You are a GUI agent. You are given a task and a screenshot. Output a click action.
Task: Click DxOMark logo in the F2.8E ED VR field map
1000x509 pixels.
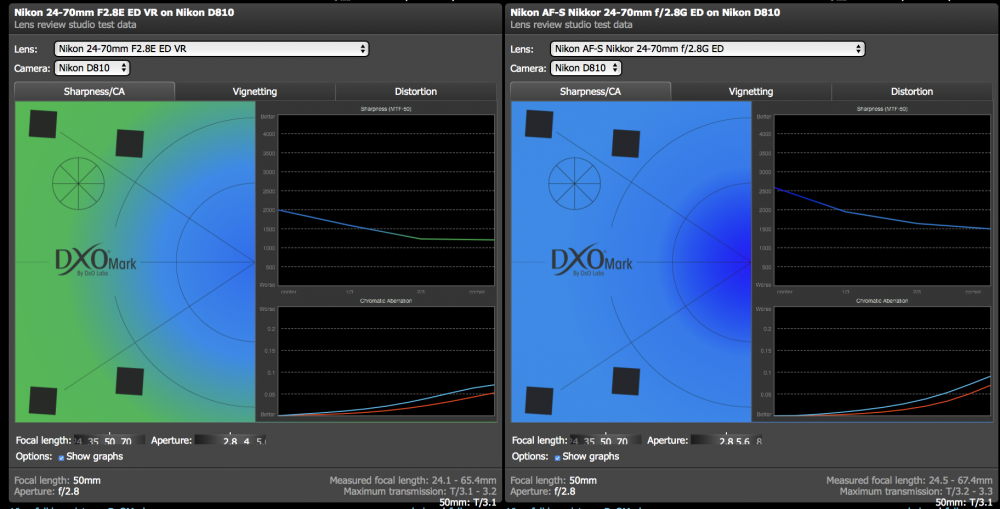click(96, 260)
